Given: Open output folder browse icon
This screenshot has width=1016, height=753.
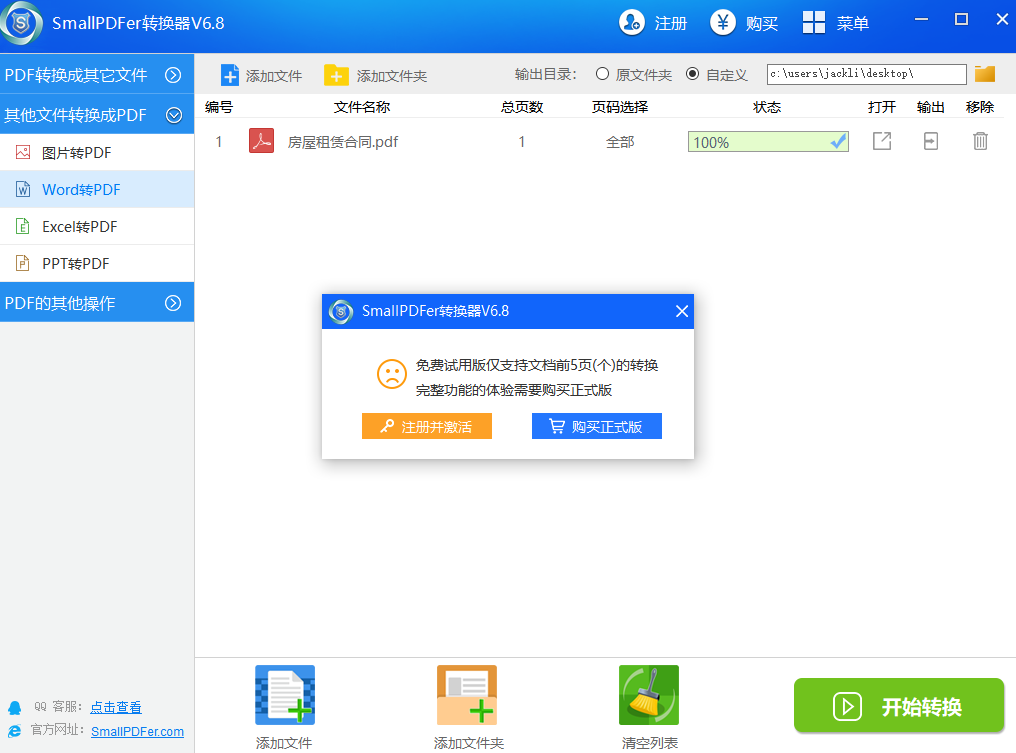Looking at the screenshot, I should [x=985, y=74].
